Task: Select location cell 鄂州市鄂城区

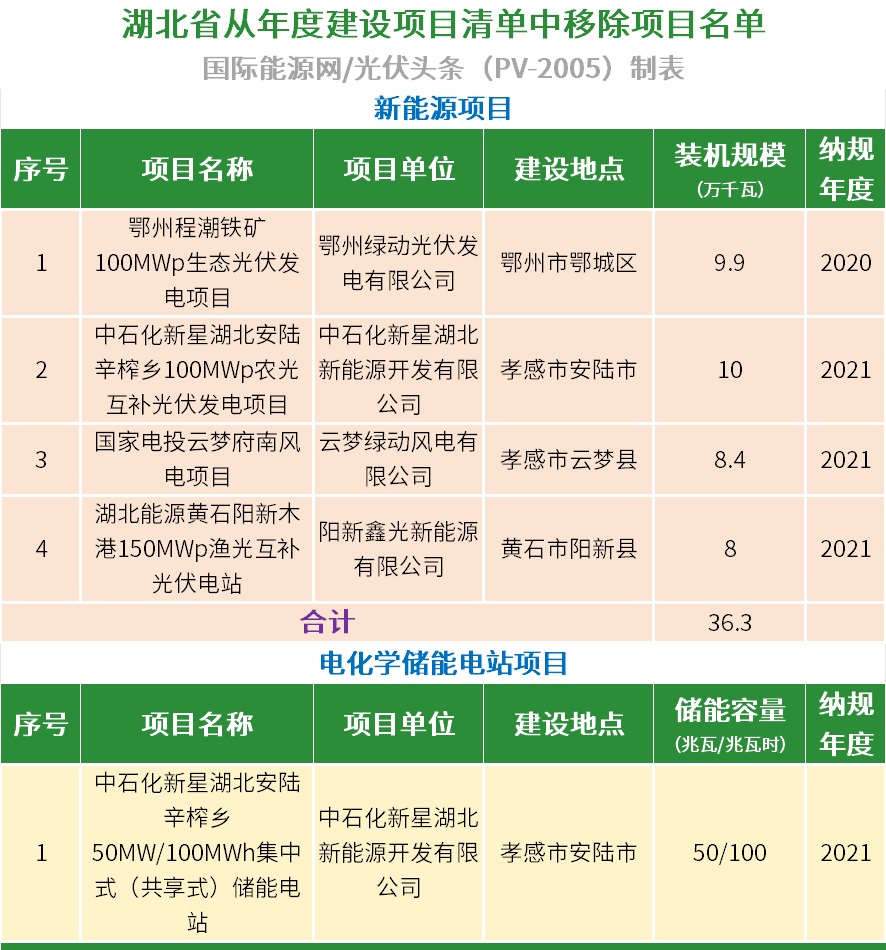Action: [x=568, y=263]
